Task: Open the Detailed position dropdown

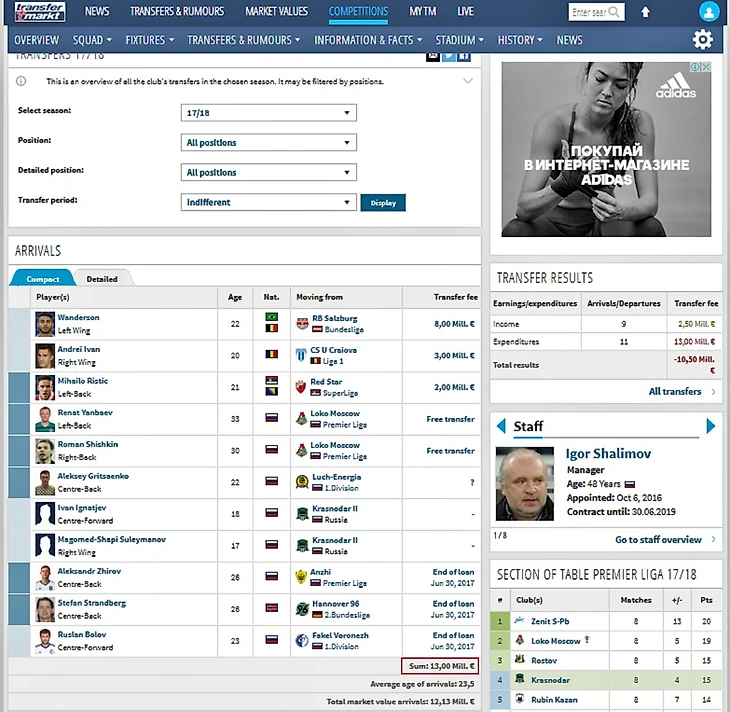Action: (268, 172)
